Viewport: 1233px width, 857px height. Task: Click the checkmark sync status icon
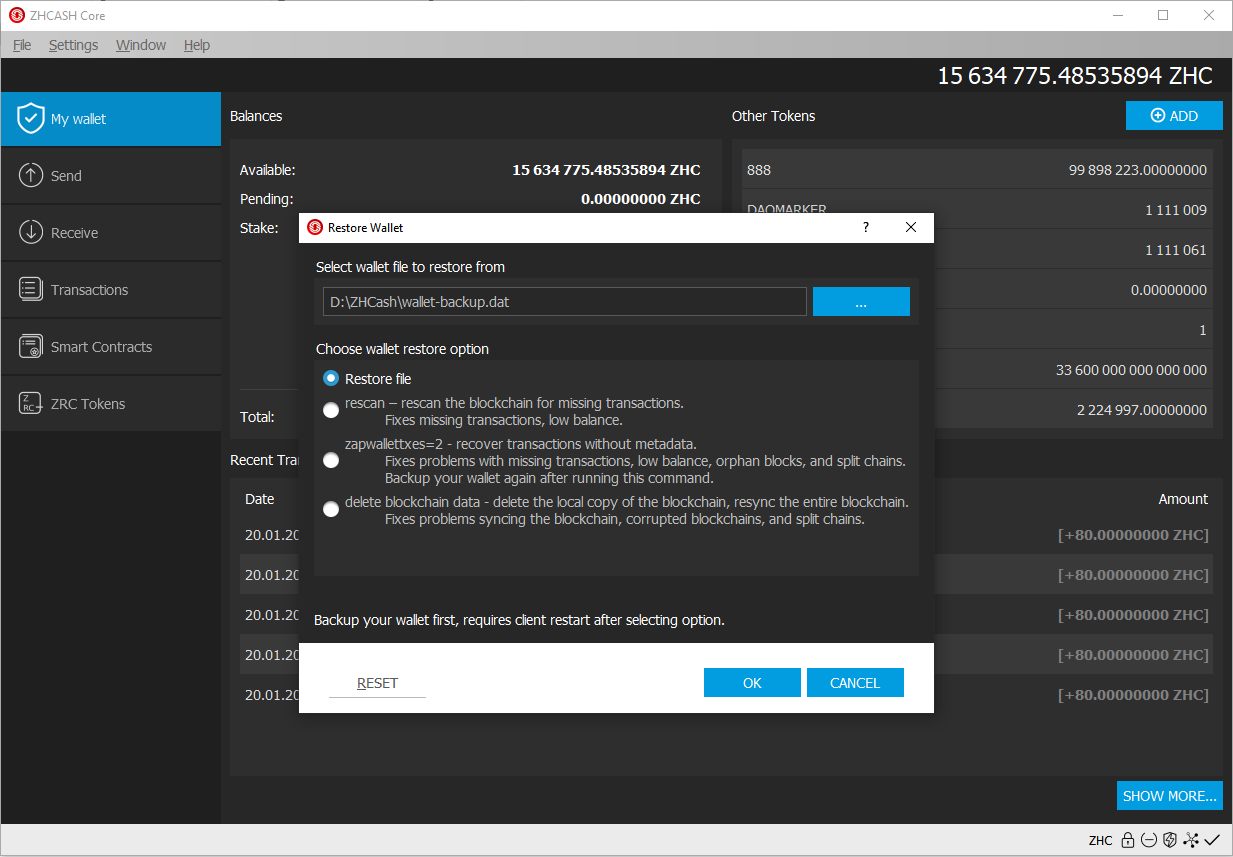(x=1212, y=840)
